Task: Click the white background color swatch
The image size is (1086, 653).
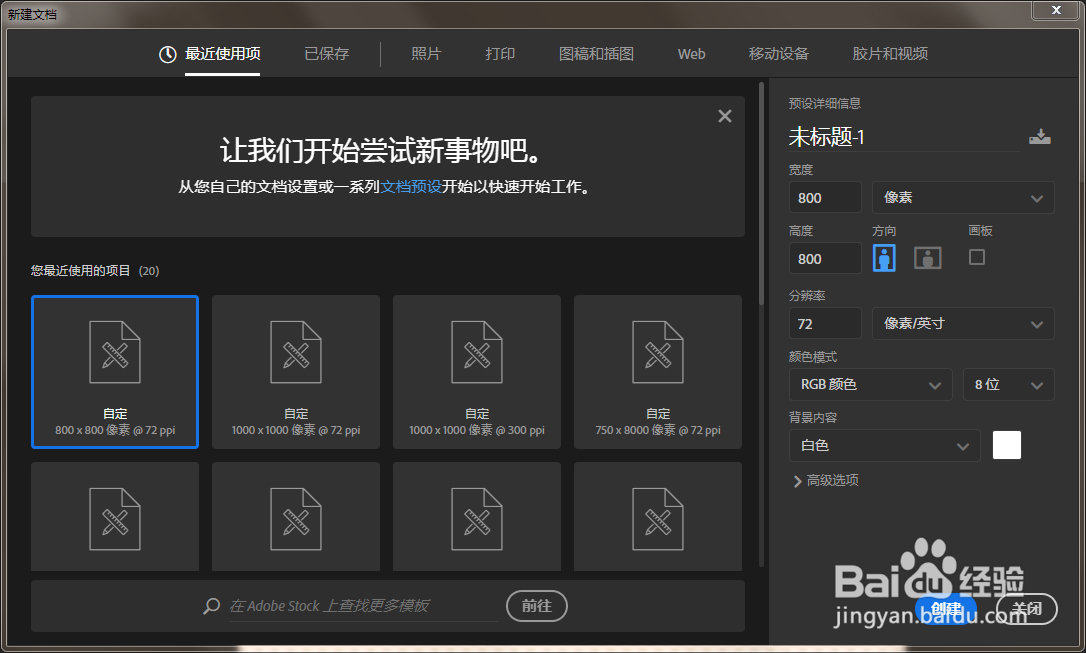Action: pyautogui.click(x=1006, y=444)
